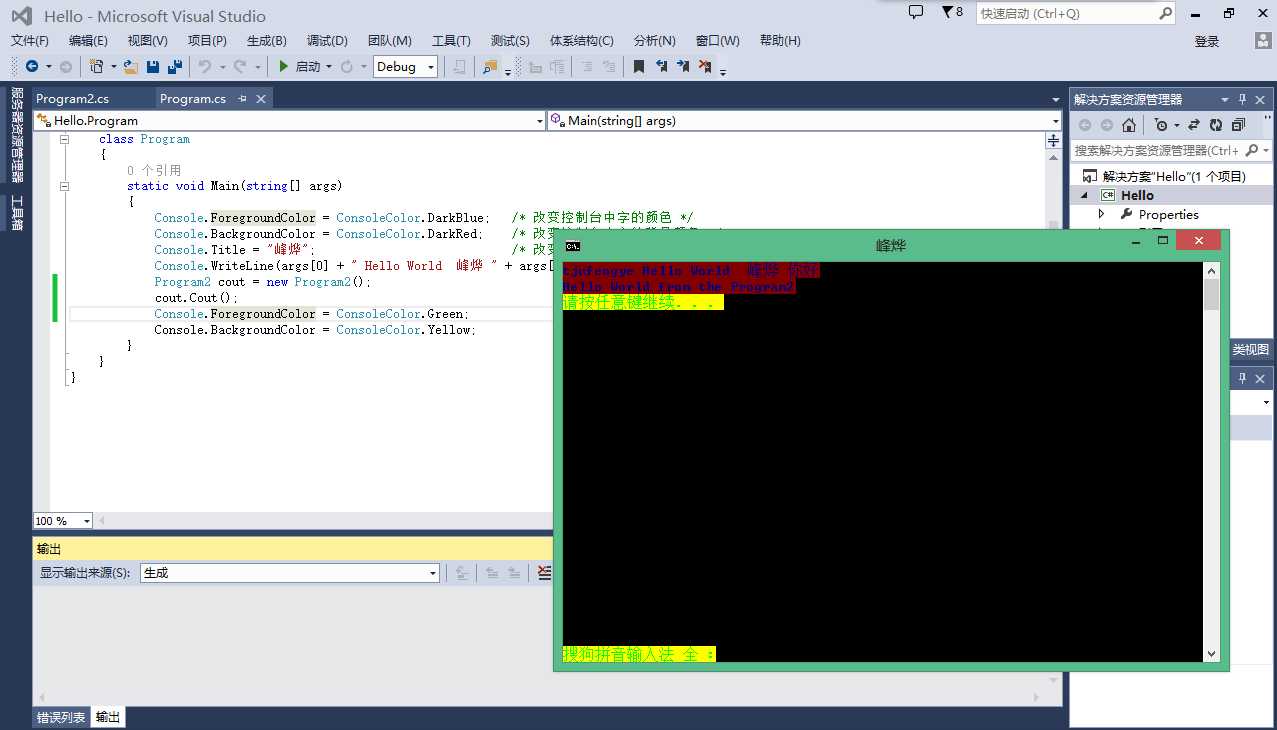Open the 生成(B) menu
This screenshot has height=730, width=1277.
coord(267,41)
